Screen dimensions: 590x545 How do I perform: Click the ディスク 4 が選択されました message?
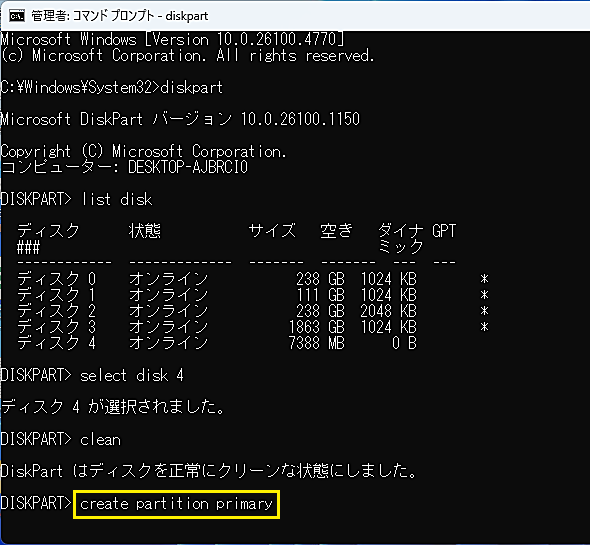point(113,407)
